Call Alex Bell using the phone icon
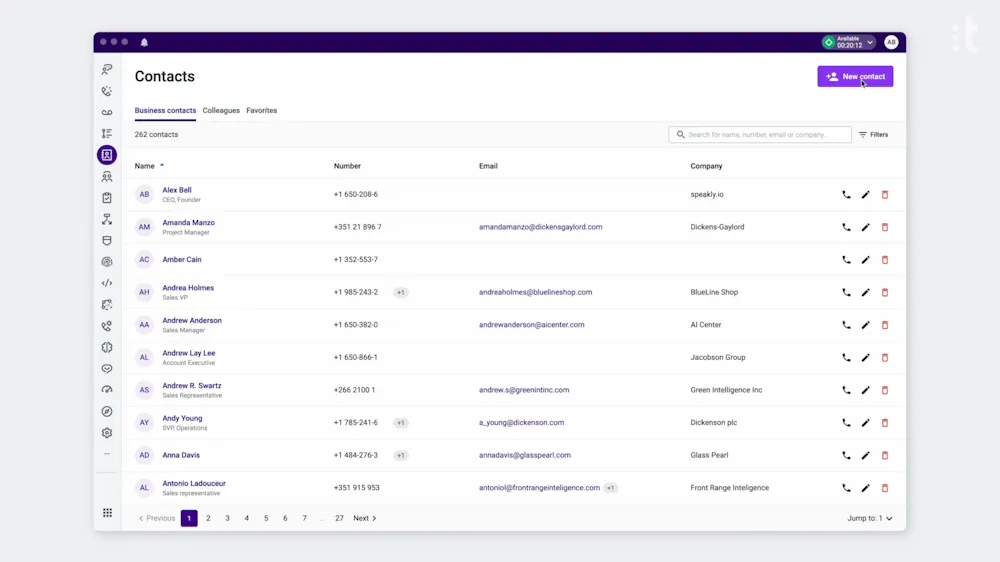The height and width of the screenshot is (562, 1000). click(846, 195)
